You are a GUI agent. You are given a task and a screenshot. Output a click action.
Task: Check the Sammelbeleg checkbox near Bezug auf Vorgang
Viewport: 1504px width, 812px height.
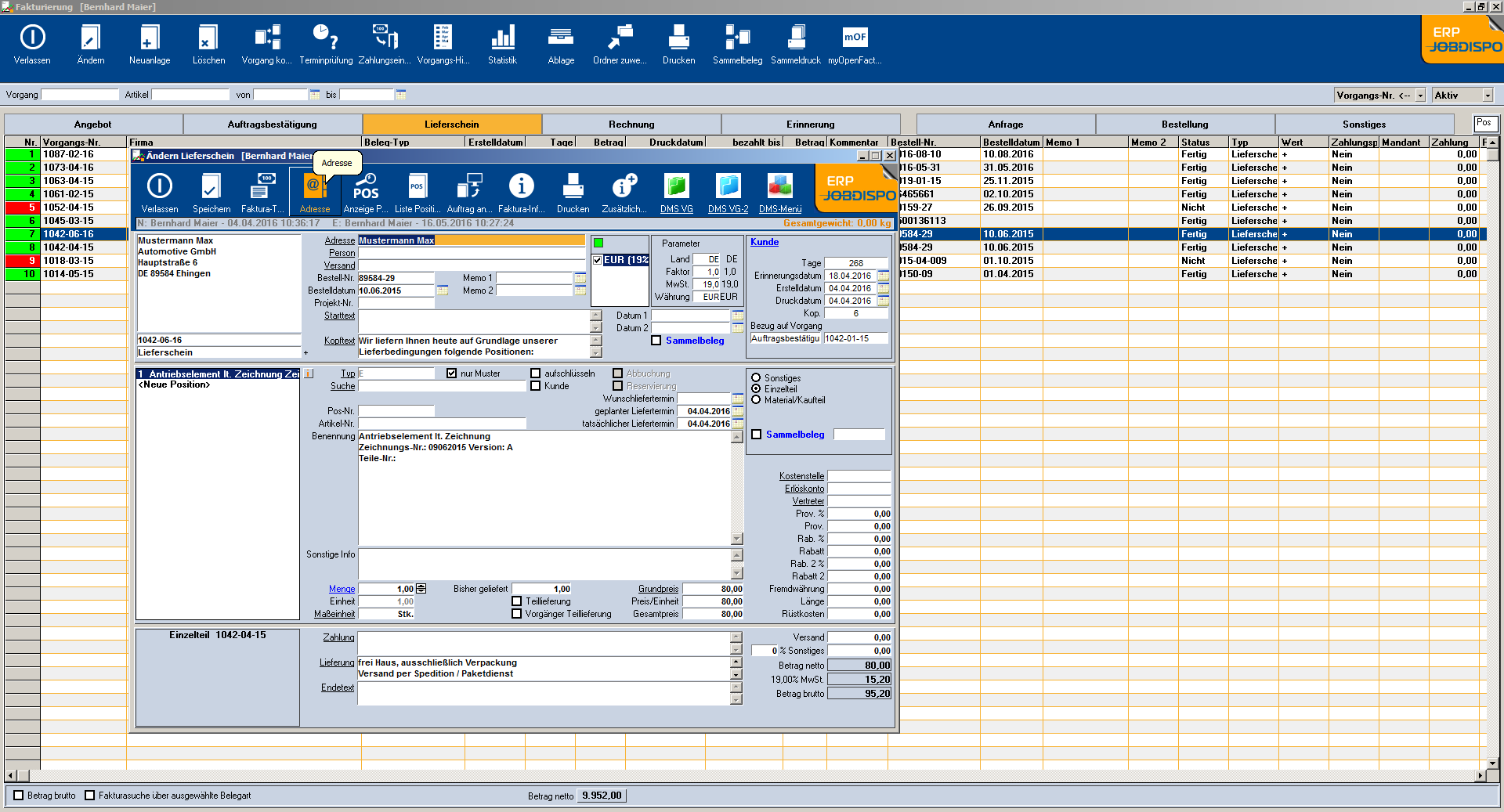coord(656,341)
